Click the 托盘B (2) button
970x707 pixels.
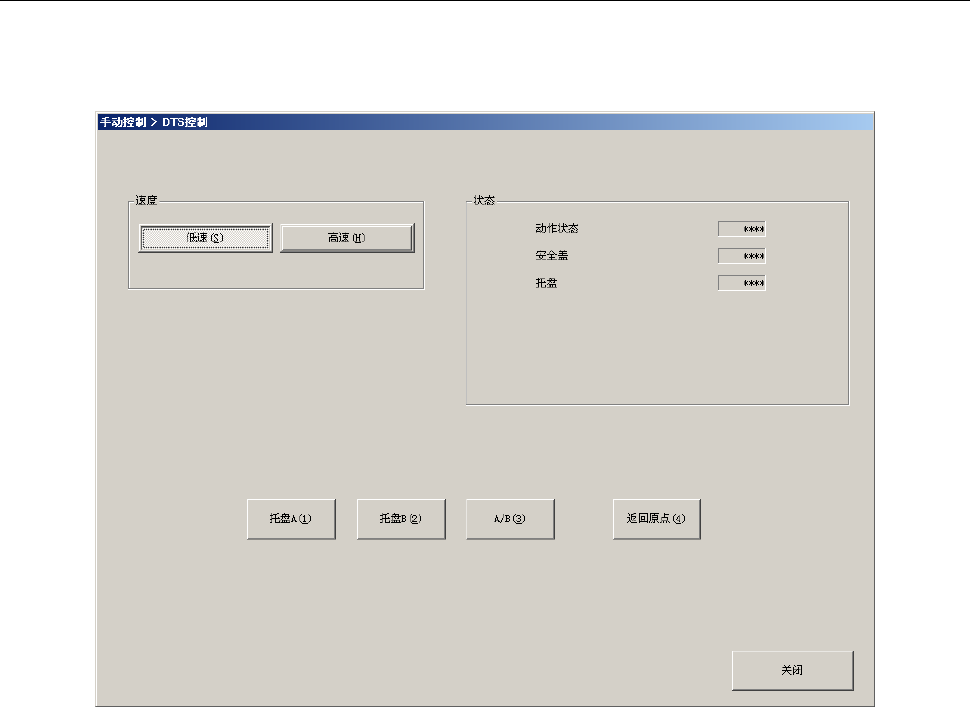tap(401, 519)
